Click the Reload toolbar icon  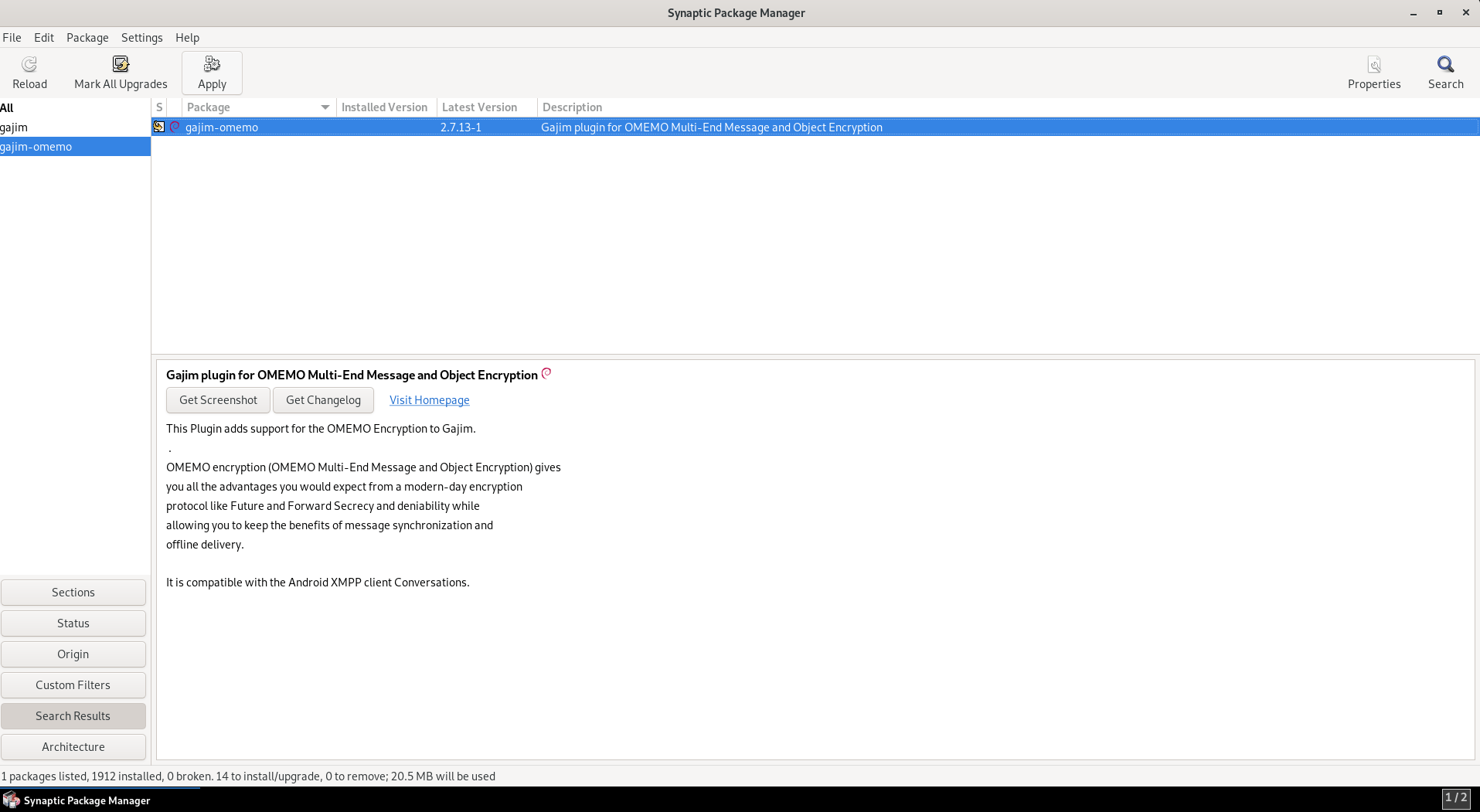click(29, 65)
